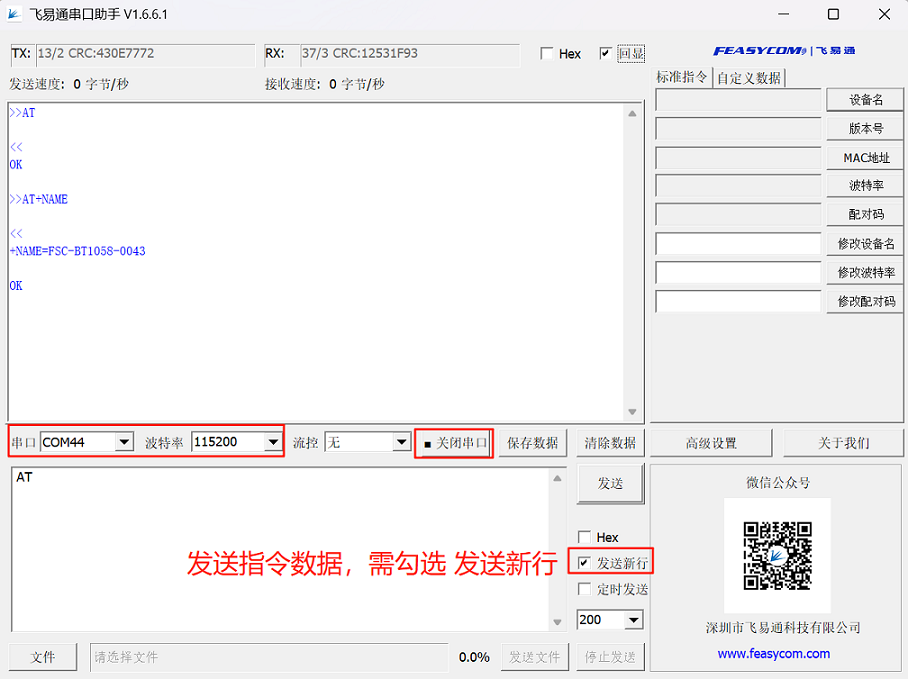Click the >>AT+NAME log line

pyautogui.click(x=39, y=199)
